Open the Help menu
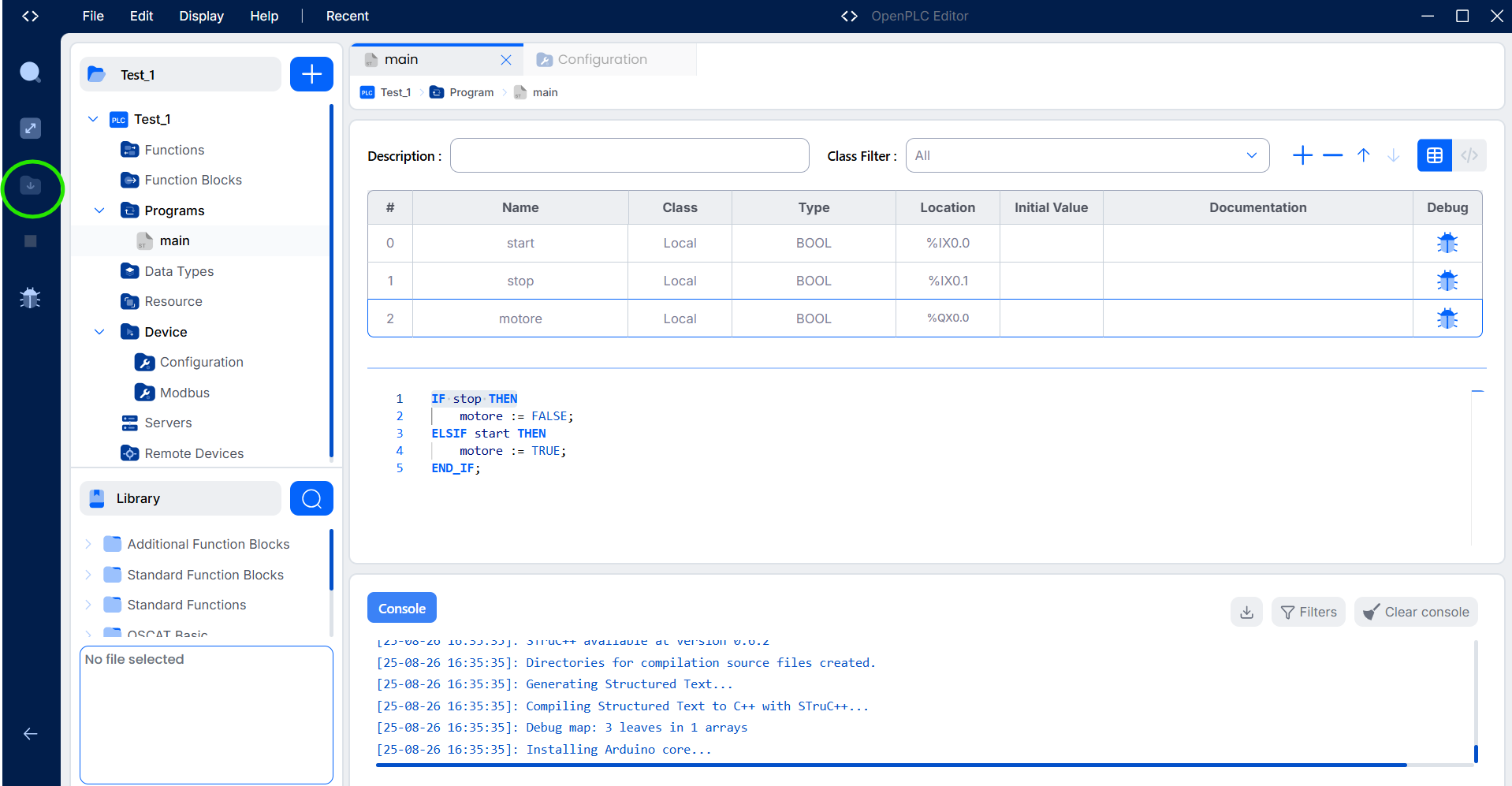This screenshot has width=1512, height=786. [264, 16]
